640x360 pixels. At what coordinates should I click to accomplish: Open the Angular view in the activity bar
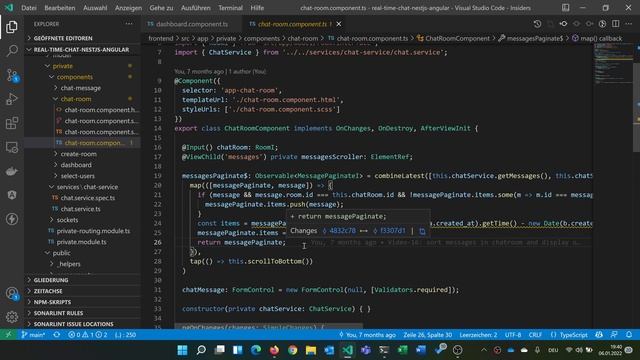coord(12,195)
